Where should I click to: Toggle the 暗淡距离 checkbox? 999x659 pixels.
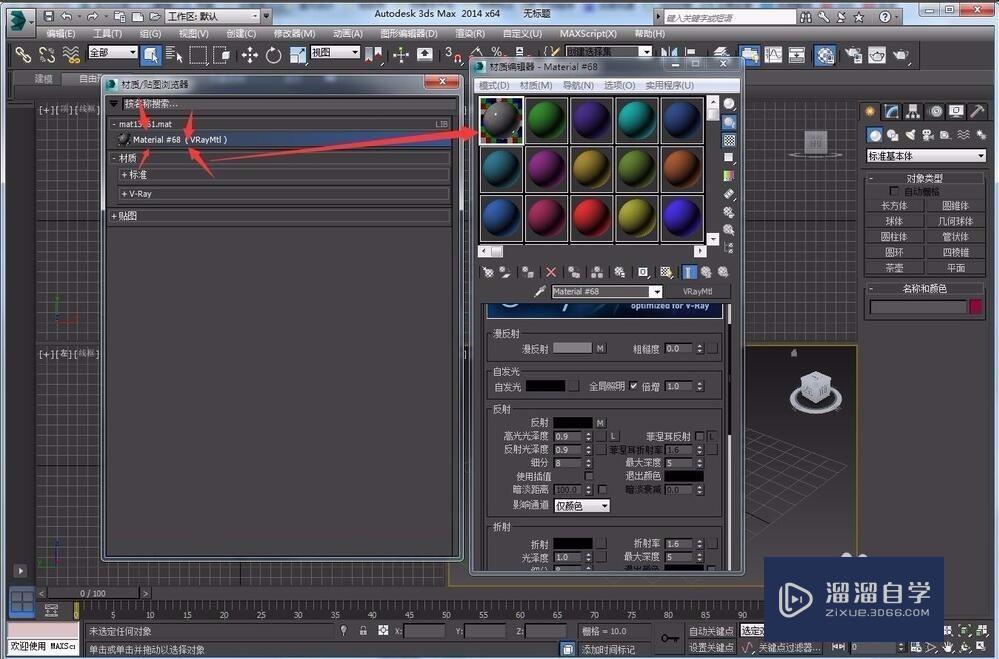coord(602,489)
